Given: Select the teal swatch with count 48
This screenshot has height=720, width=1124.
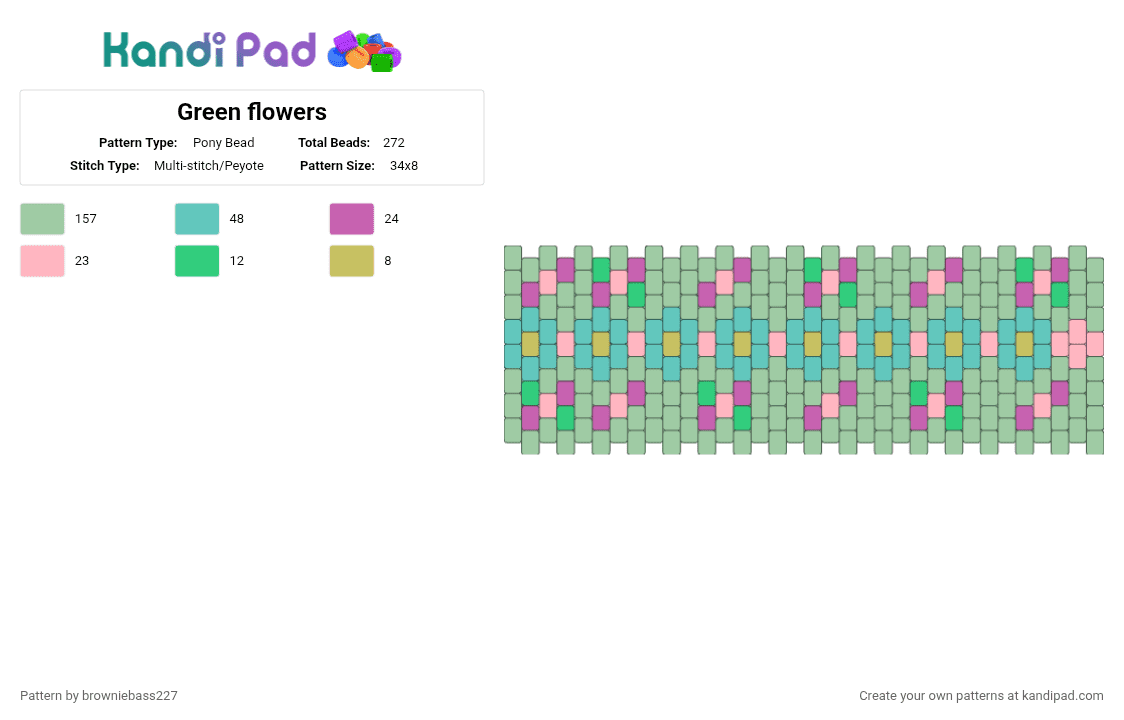Looking at the screenshot, I should coord(197,219).
